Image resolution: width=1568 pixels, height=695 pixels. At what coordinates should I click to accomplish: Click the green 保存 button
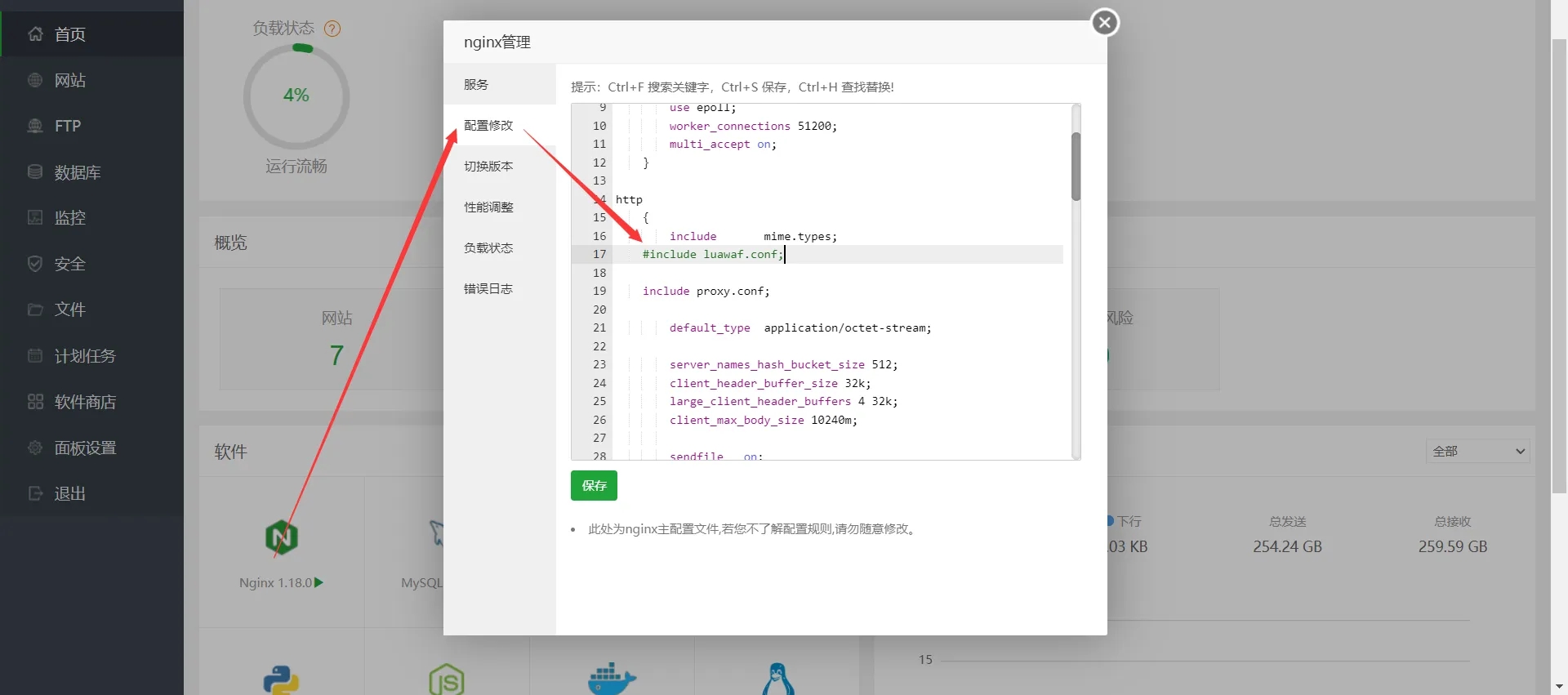click(594, 485)
